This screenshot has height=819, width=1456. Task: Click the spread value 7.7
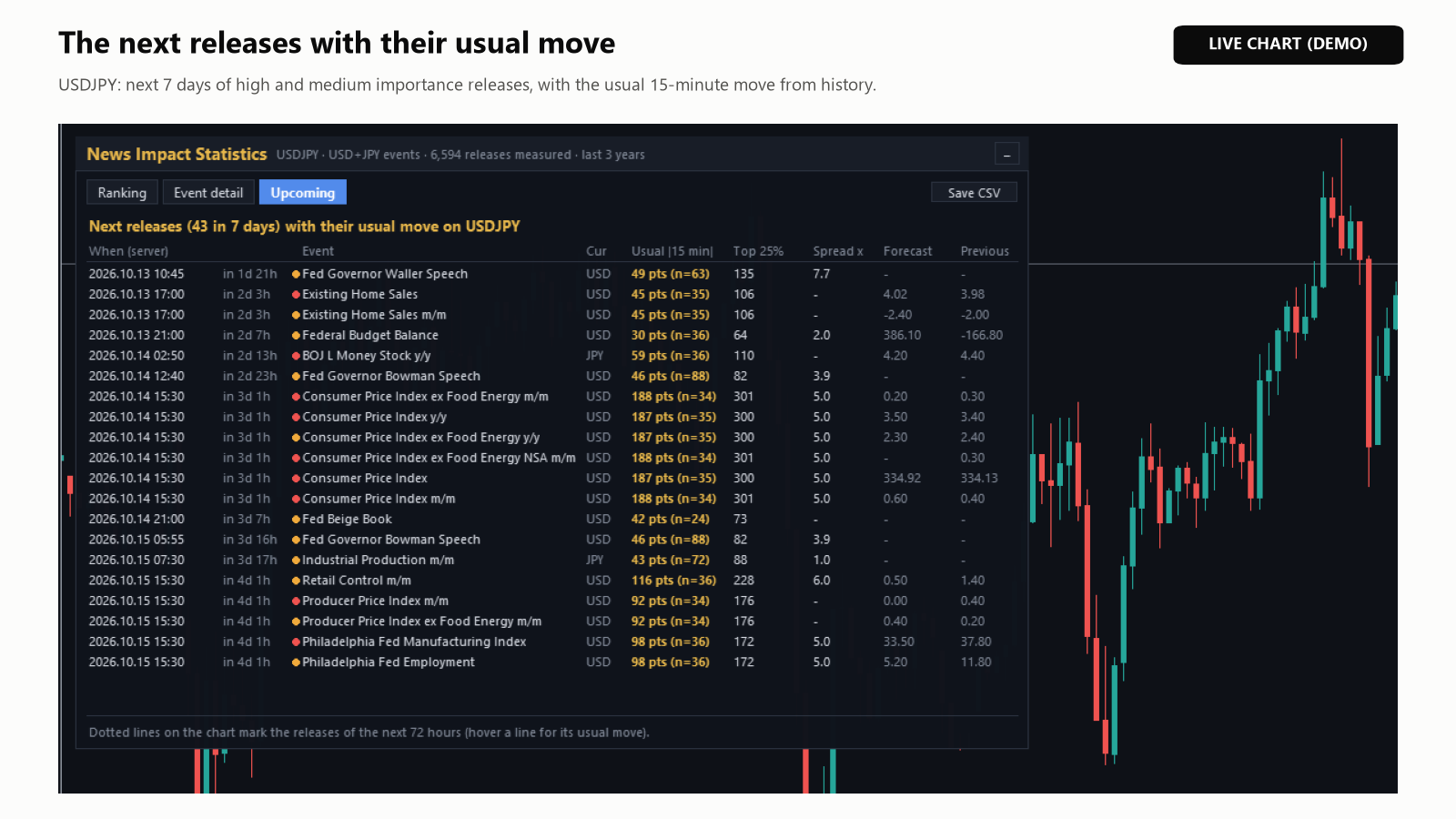[822, 274]
